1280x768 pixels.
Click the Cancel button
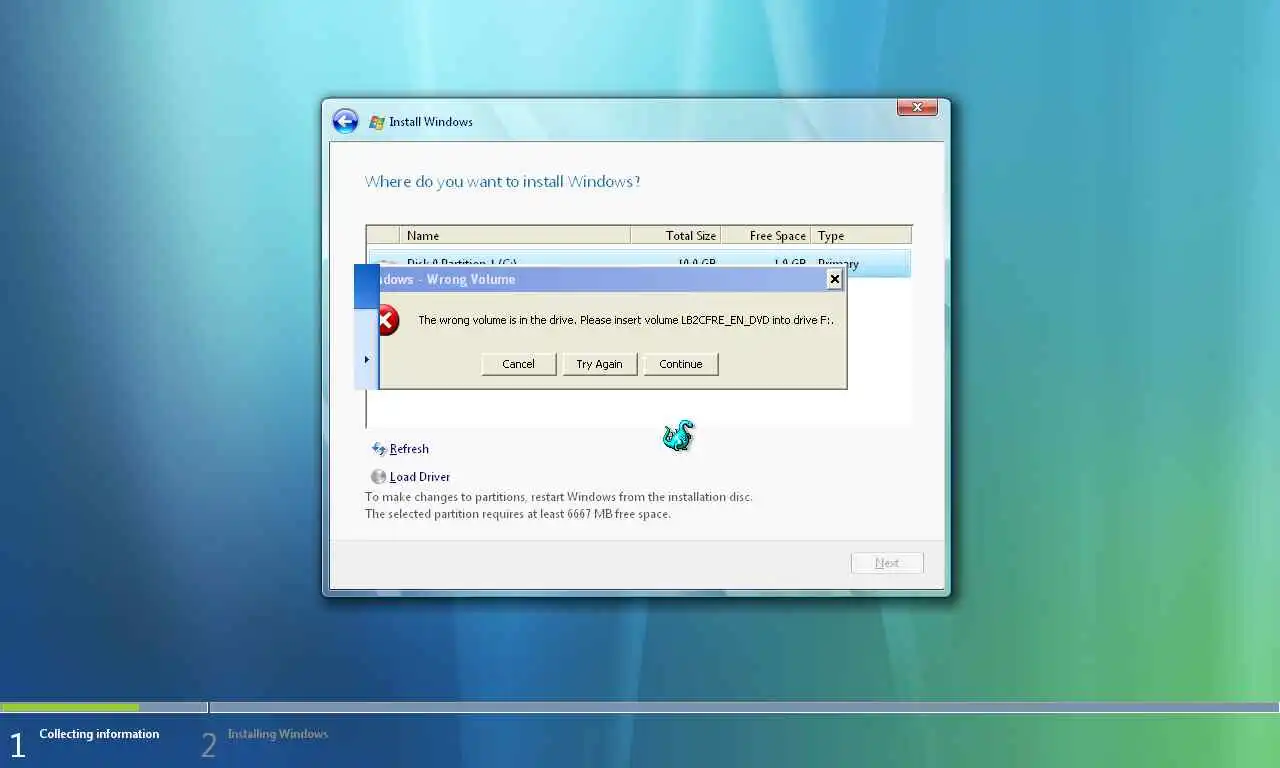click(x=518, y=364)
